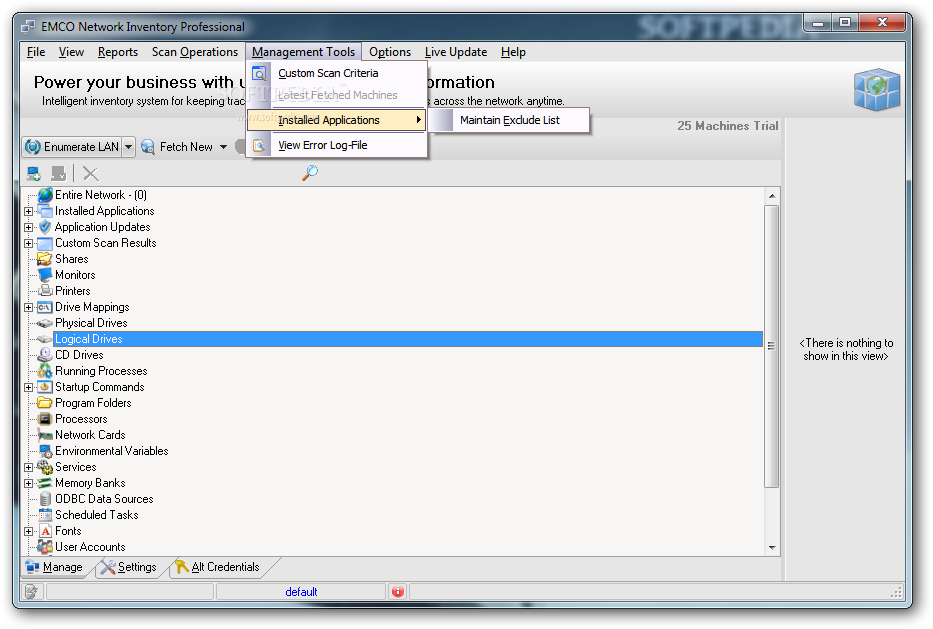The height and width of the screenshot is (629, 933).
Task: Switch to the Settings tab
Action: 129,567
